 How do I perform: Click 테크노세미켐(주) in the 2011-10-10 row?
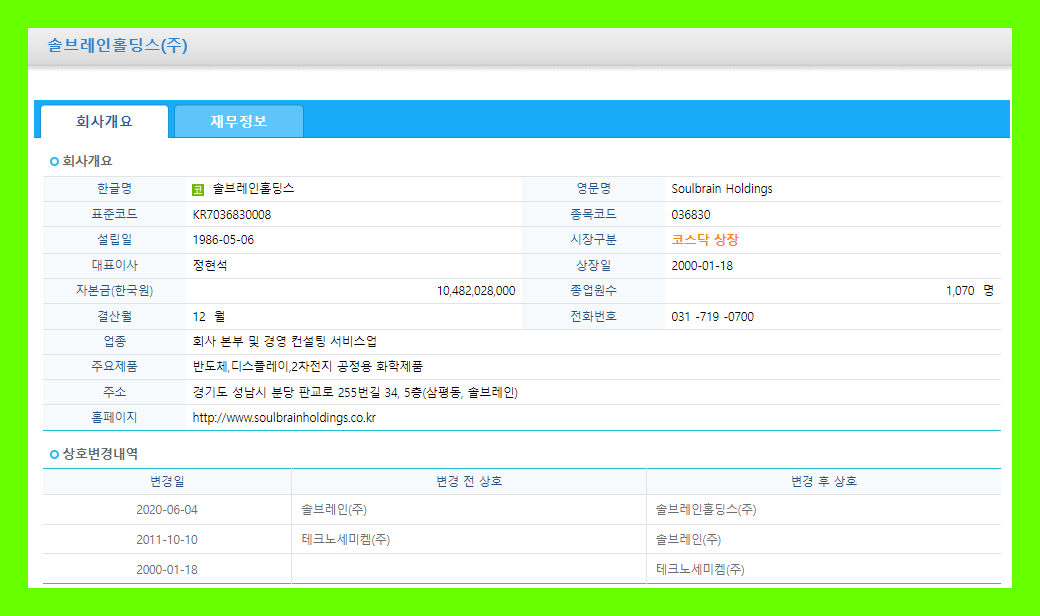[346, 540]
